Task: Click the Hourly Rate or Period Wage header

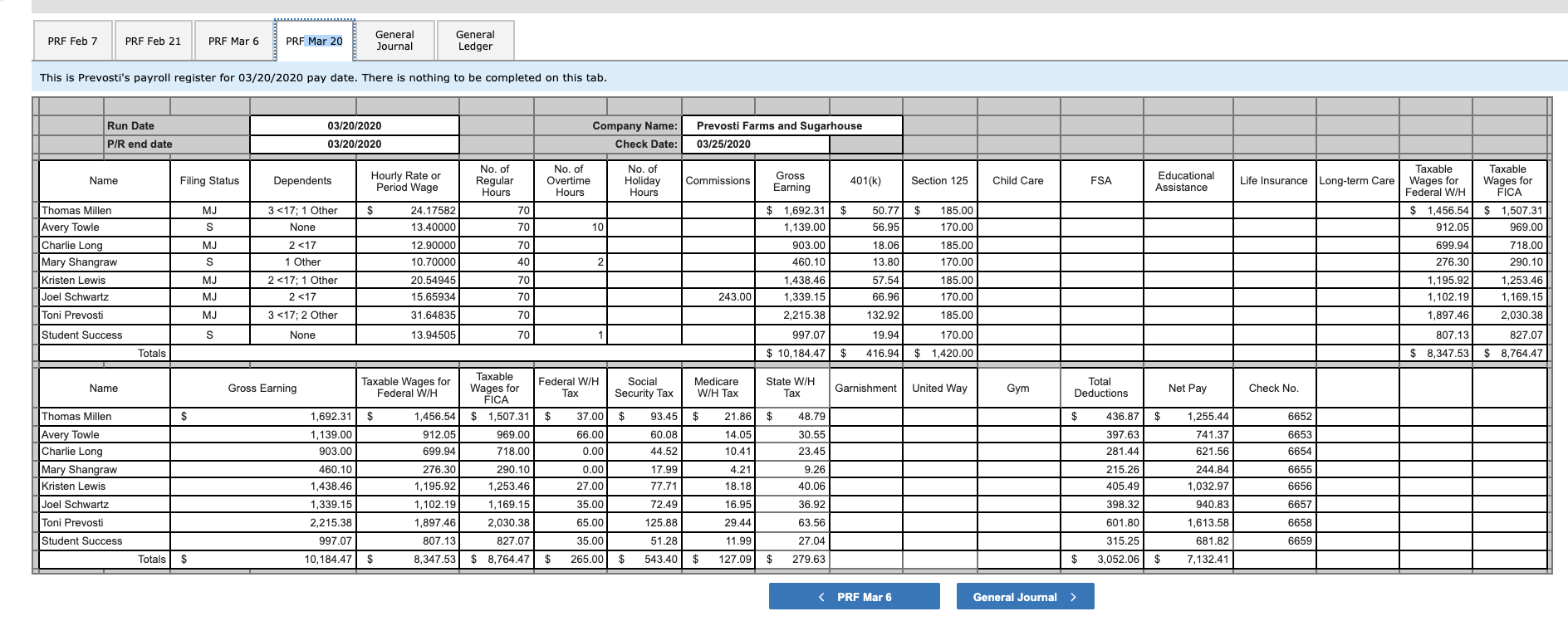Action: (x=407, y=180)
